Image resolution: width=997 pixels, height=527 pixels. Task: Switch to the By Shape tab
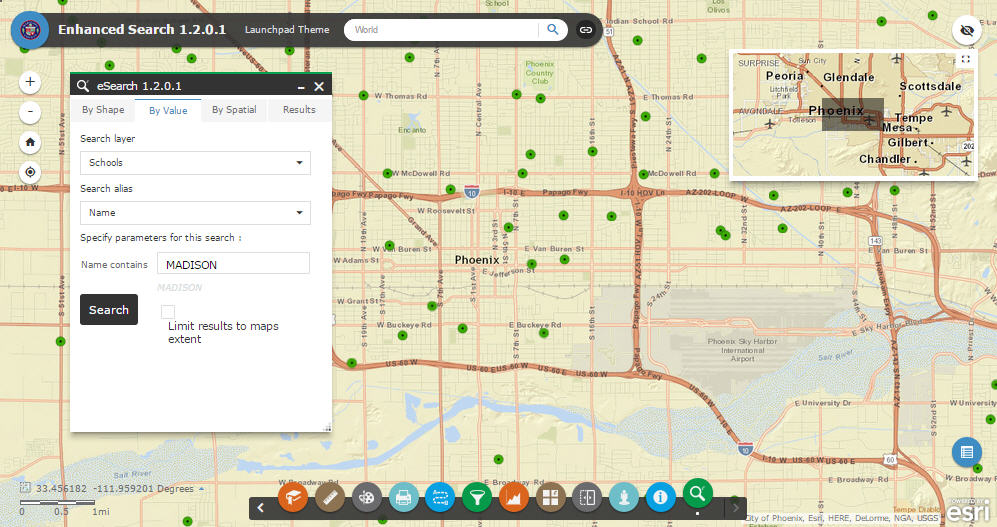103,109
